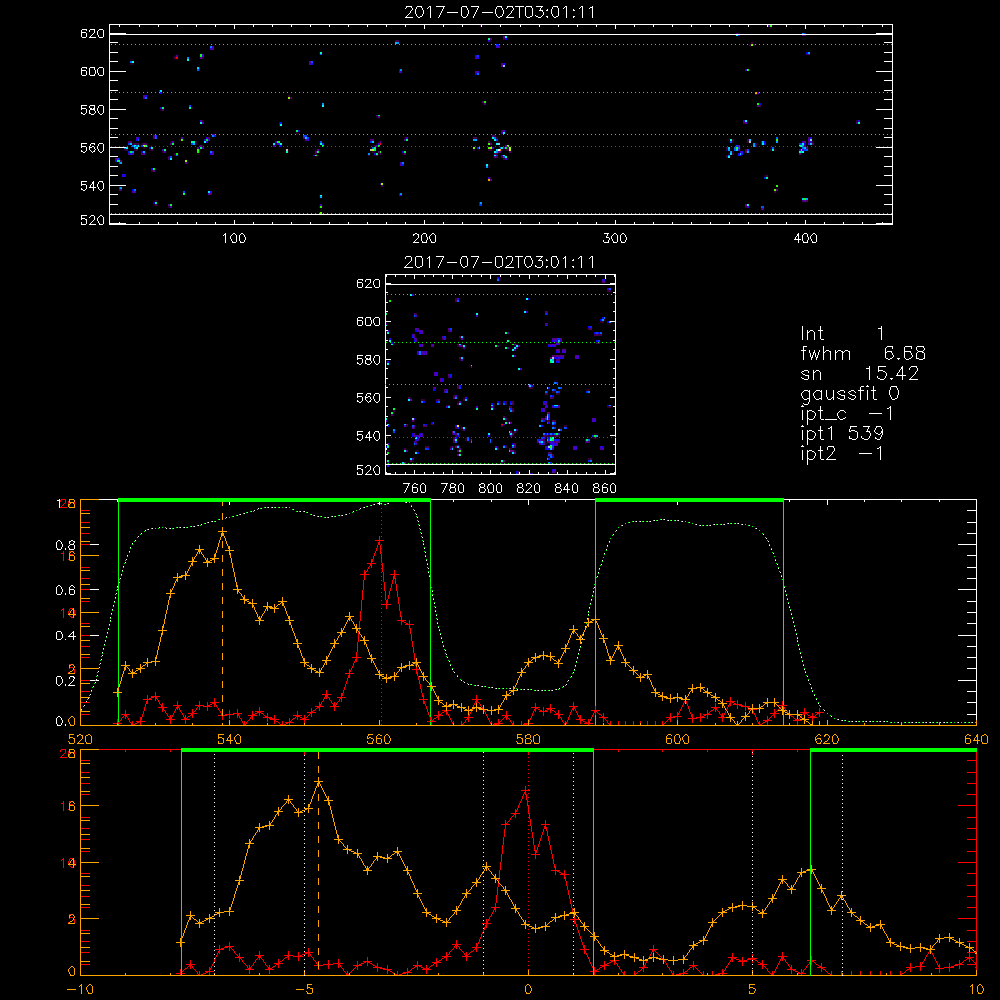Click red dotted horizontal line at 560 in top image

[501, 147]
